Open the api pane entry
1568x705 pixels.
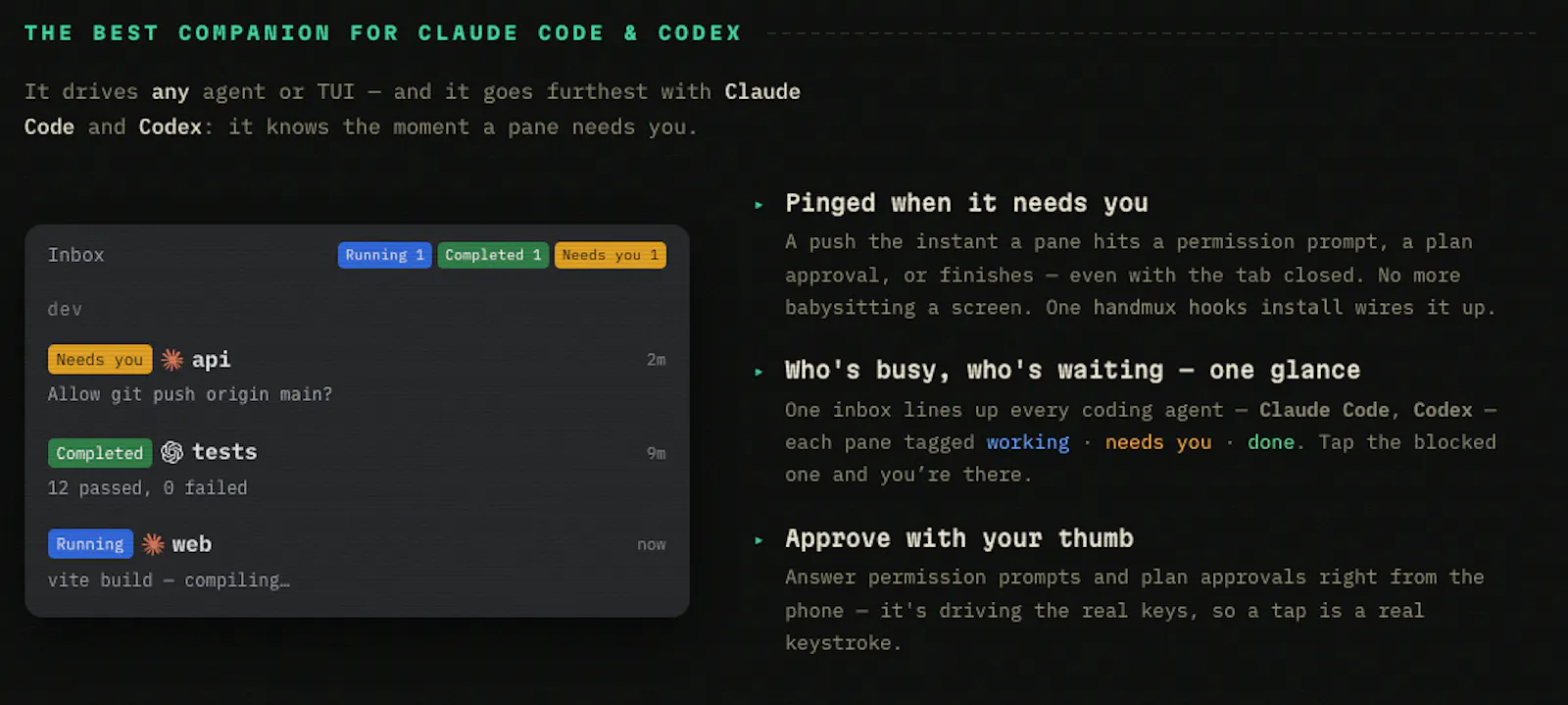(357, 377)
